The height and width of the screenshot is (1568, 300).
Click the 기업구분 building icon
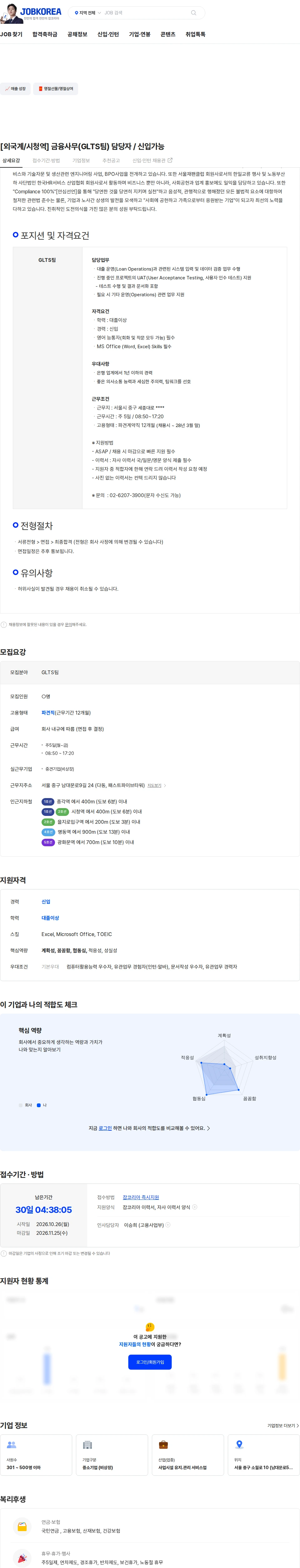[x=87, y=1444]
